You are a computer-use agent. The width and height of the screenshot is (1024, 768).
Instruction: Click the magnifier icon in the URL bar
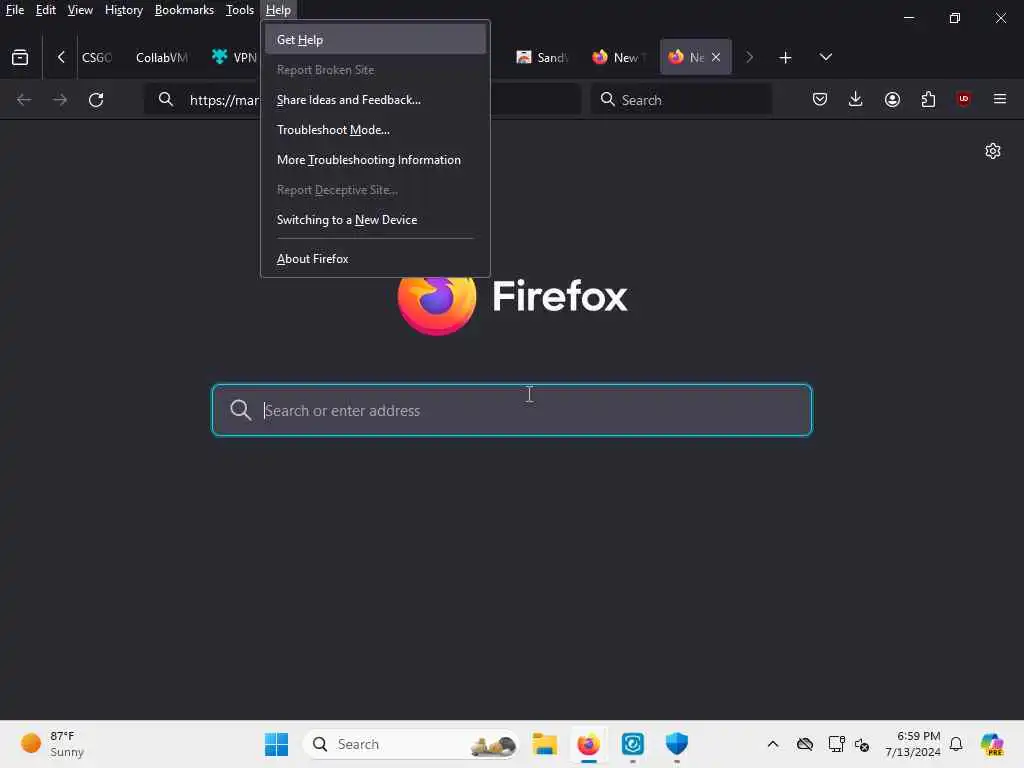(166, 99)
